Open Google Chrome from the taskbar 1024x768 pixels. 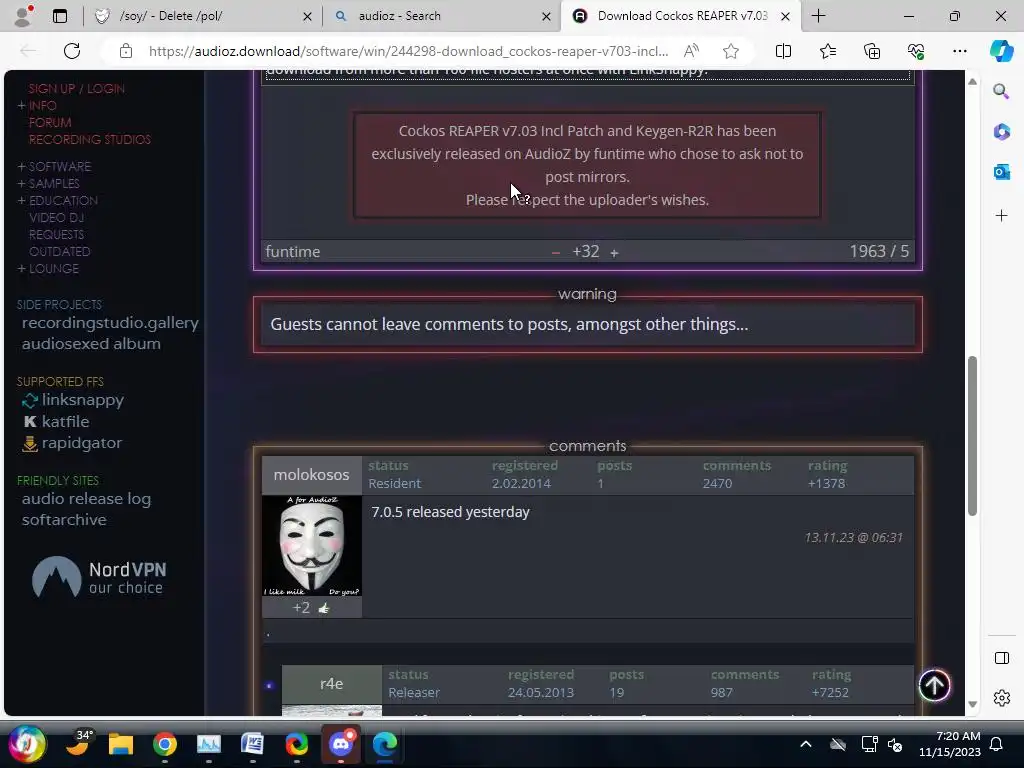[165, 744]
